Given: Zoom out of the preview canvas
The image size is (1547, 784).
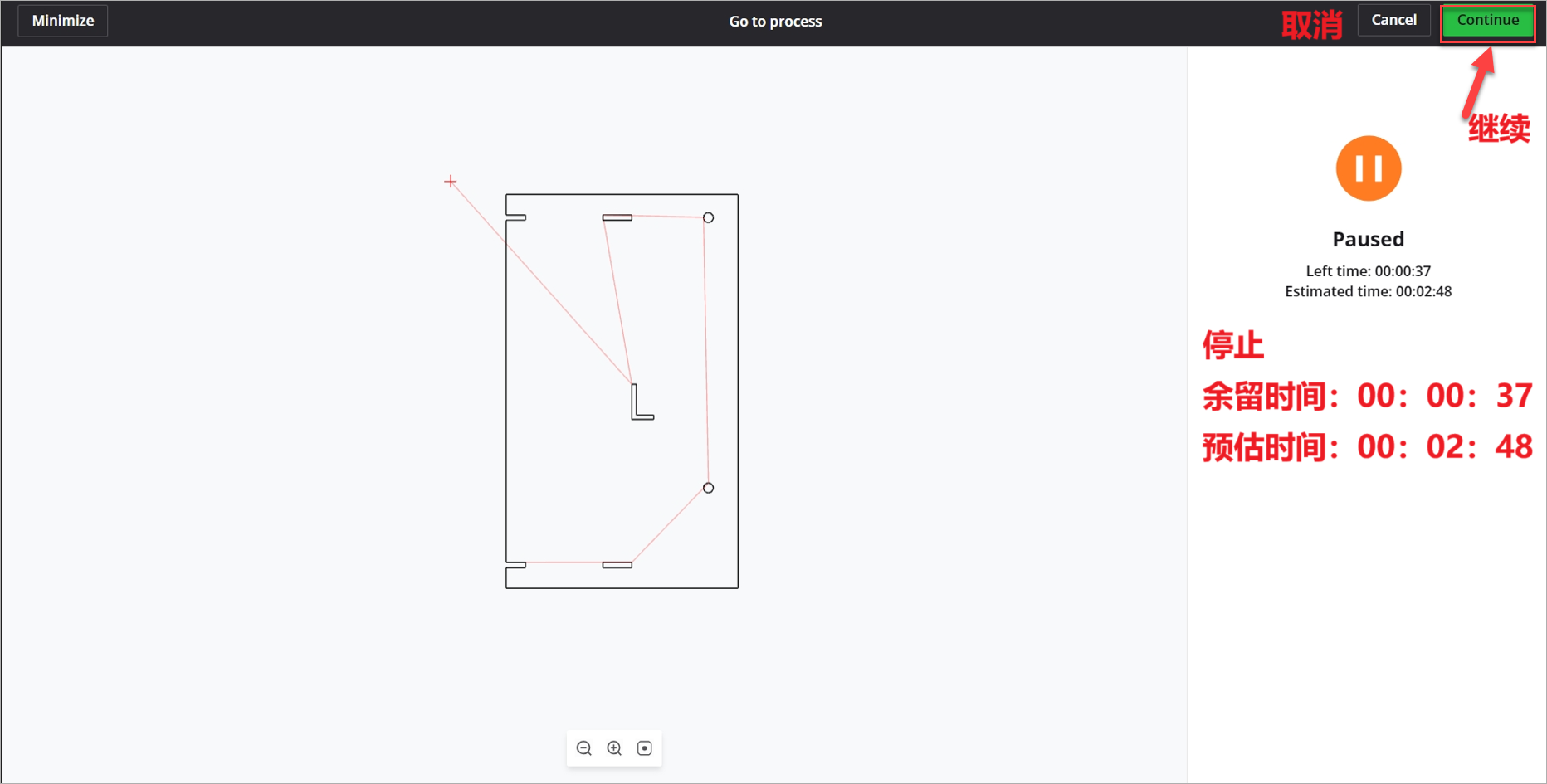Looking at the screenshot, I should 584,748.
